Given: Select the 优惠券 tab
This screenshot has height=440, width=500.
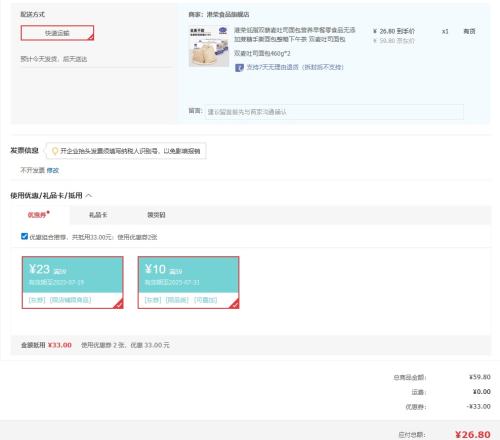Looking at the screenshot, I should point(38,214).
